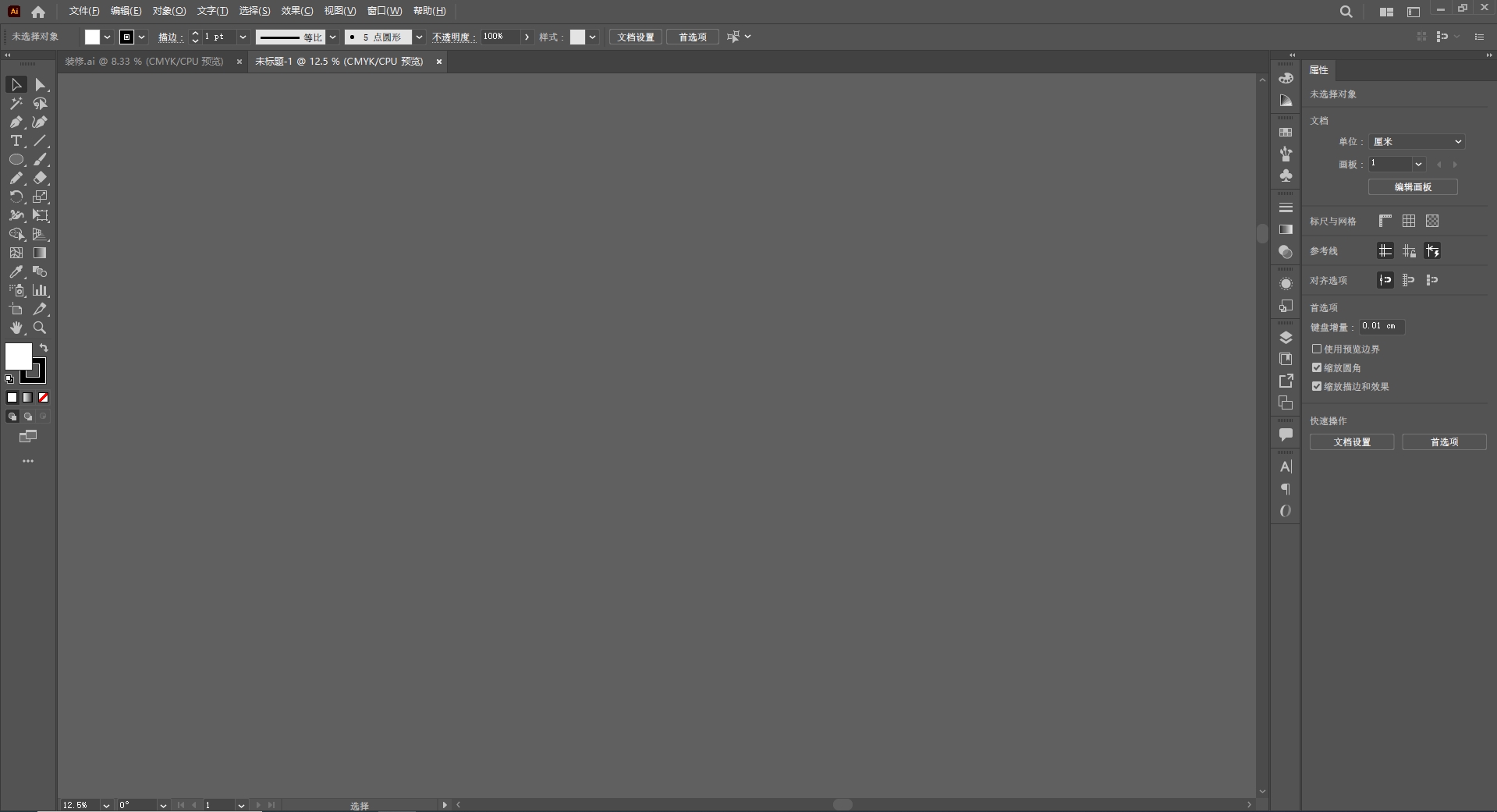This screenshot has width=1497, height=812.
Task: Select the Mesh tool
Action: click(x=16, y=253)
